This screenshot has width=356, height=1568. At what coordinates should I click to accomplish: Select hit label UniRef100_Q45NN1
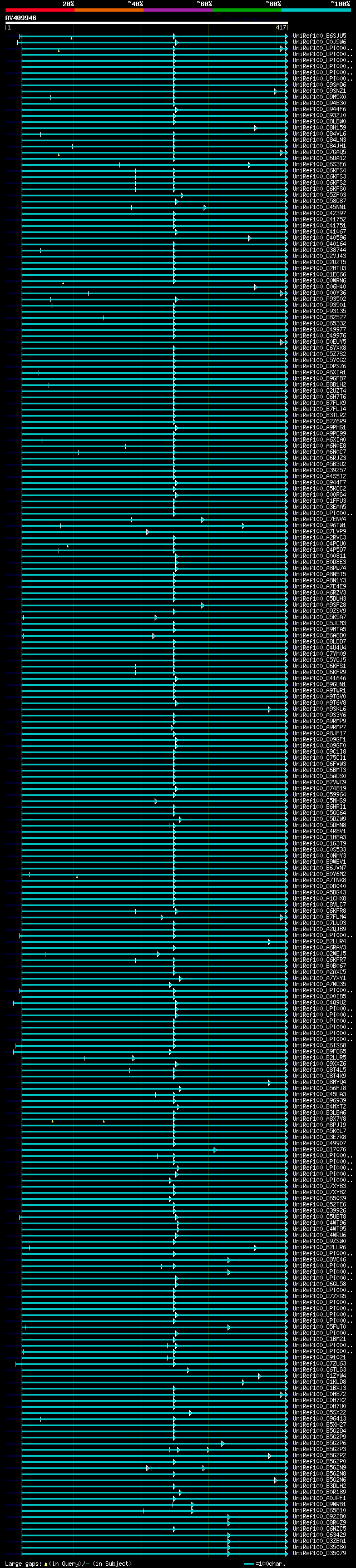tap(319, 207)
